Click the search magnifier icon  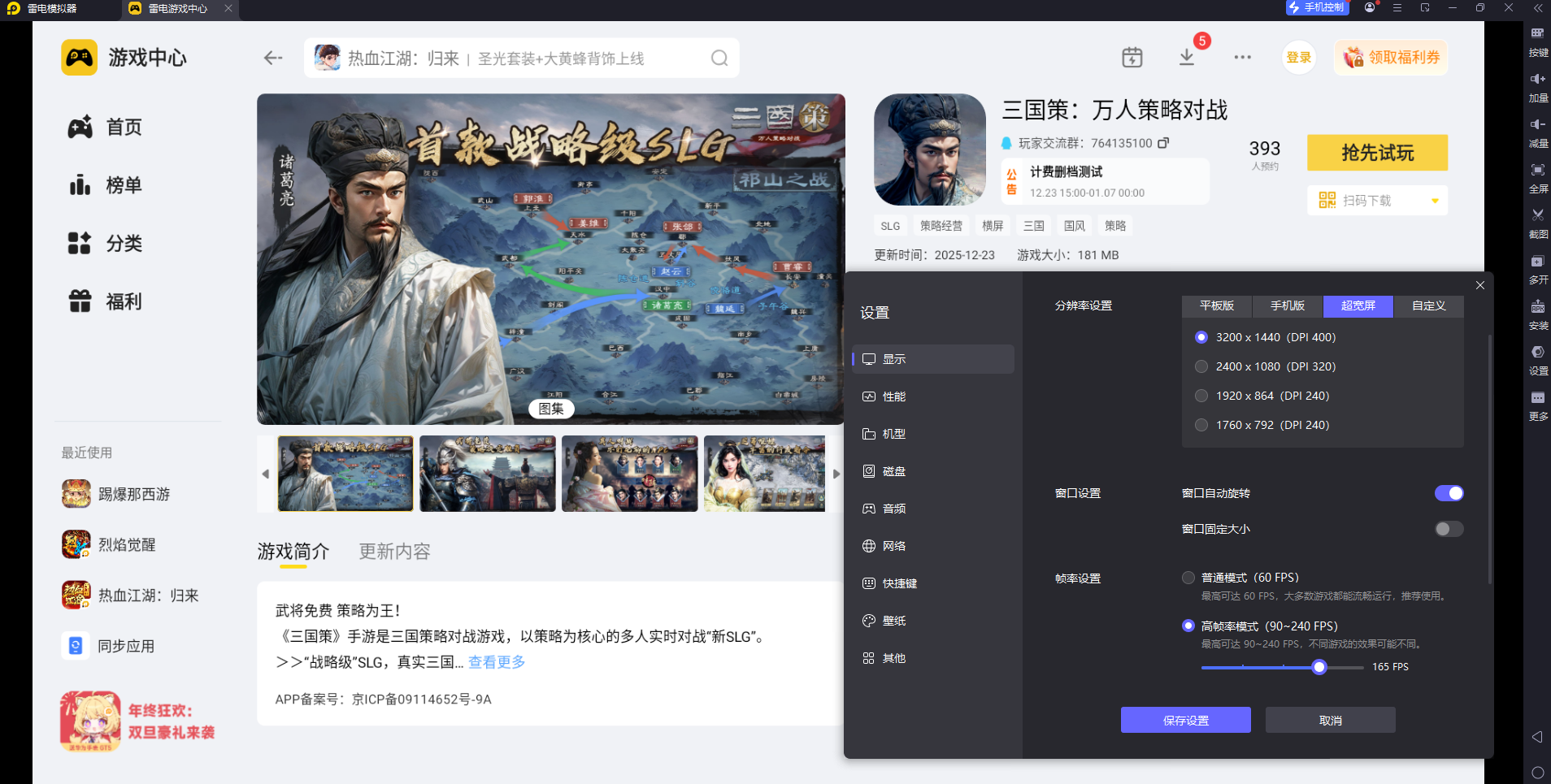pos(719,58)
